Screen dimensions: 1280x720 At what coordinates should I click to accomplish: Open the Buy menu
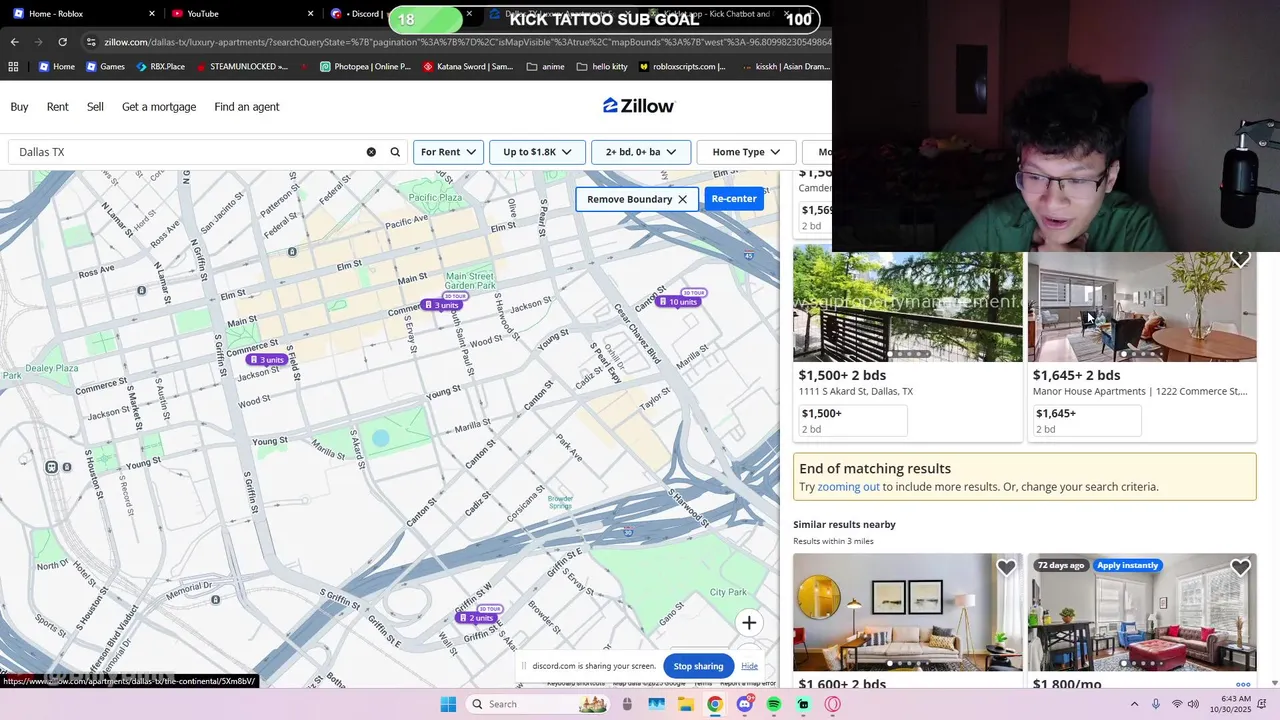(x=19, y=107)
